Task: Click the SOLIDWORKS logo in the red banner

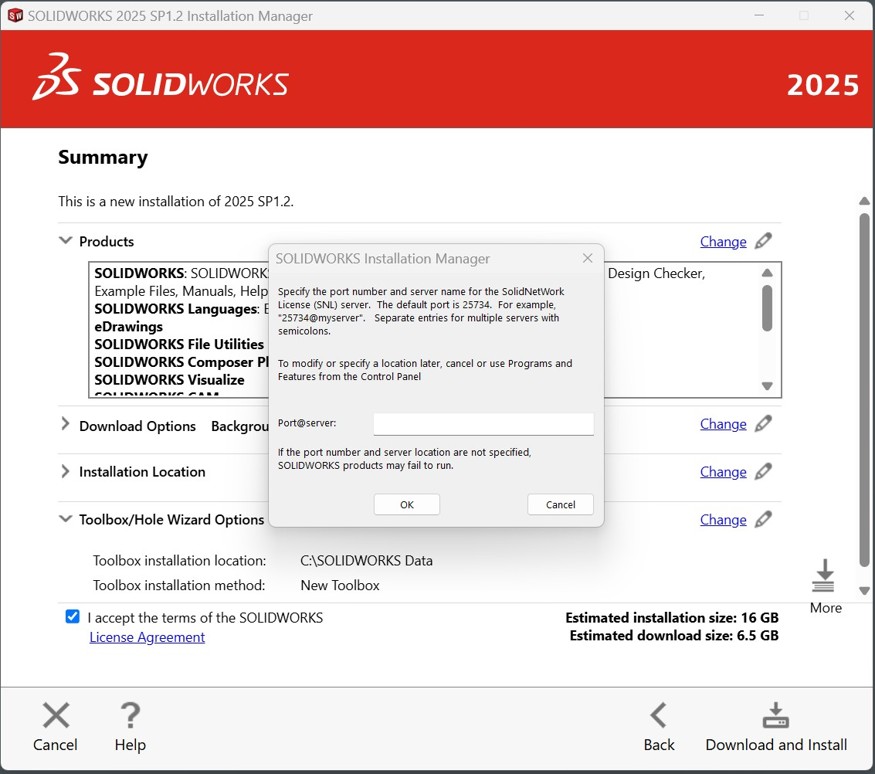Action: [x=160, y=78]
